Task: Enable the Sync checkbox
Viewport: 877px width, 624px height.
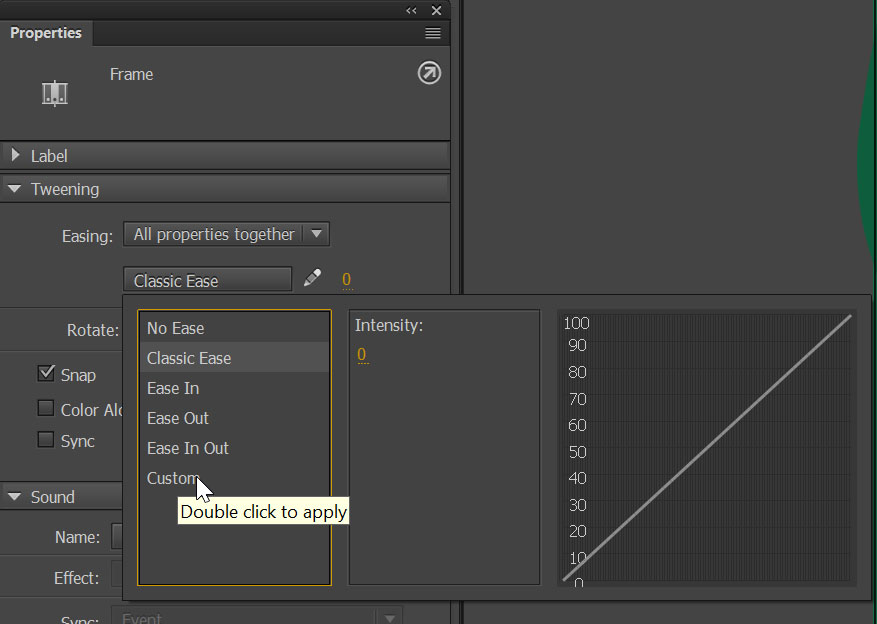Action: point(45,439)
